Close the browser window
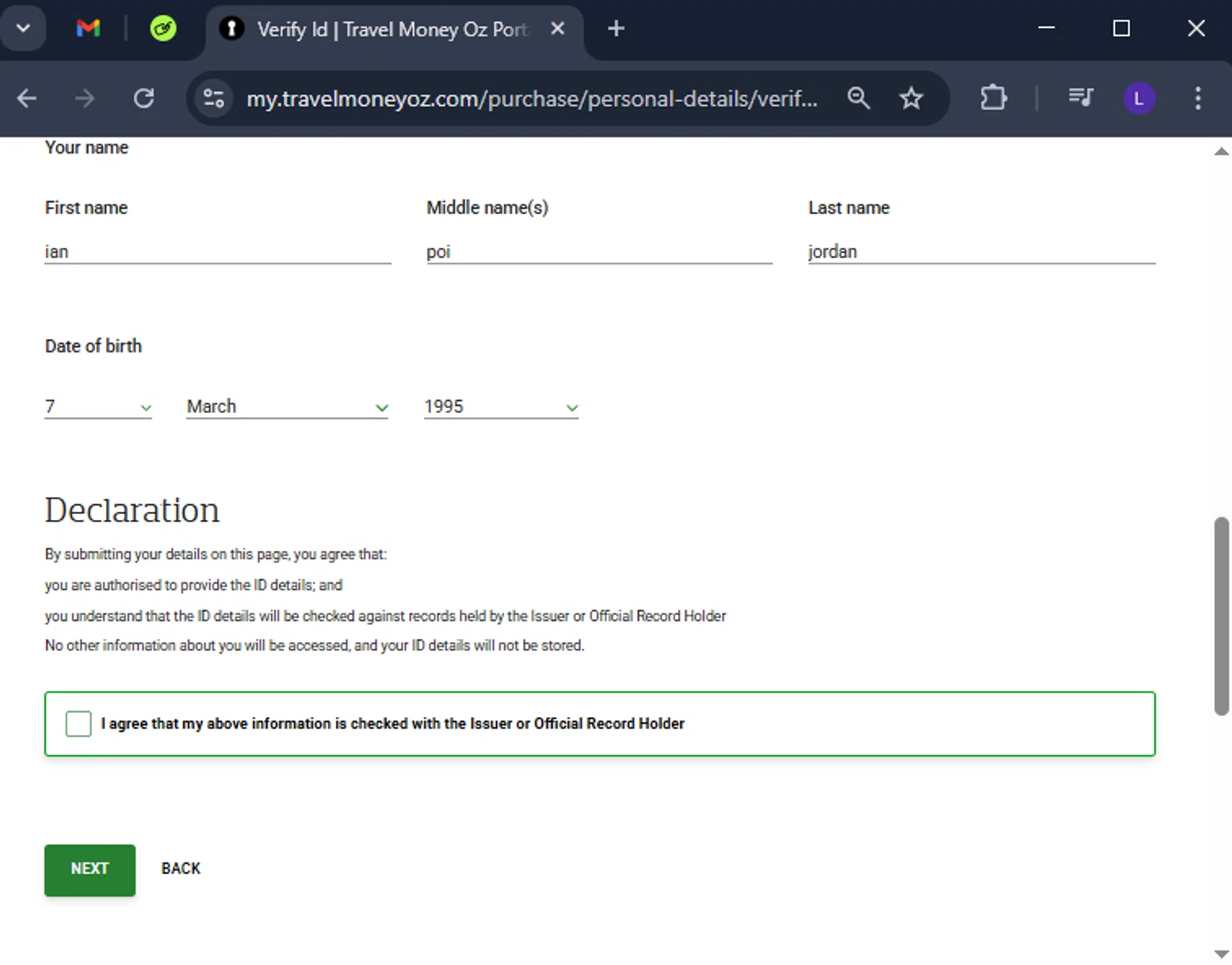The width and height of the screenshot is (1232, 965). click(1196, 29)
